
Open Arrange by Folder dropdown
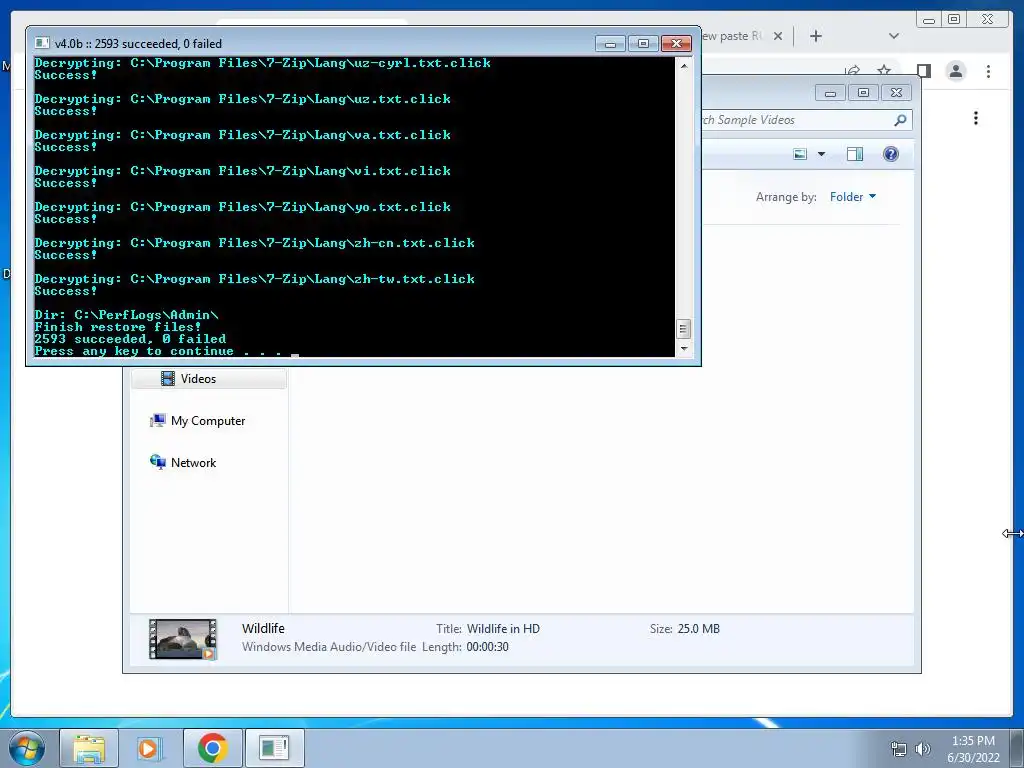[x=852, y=197]
